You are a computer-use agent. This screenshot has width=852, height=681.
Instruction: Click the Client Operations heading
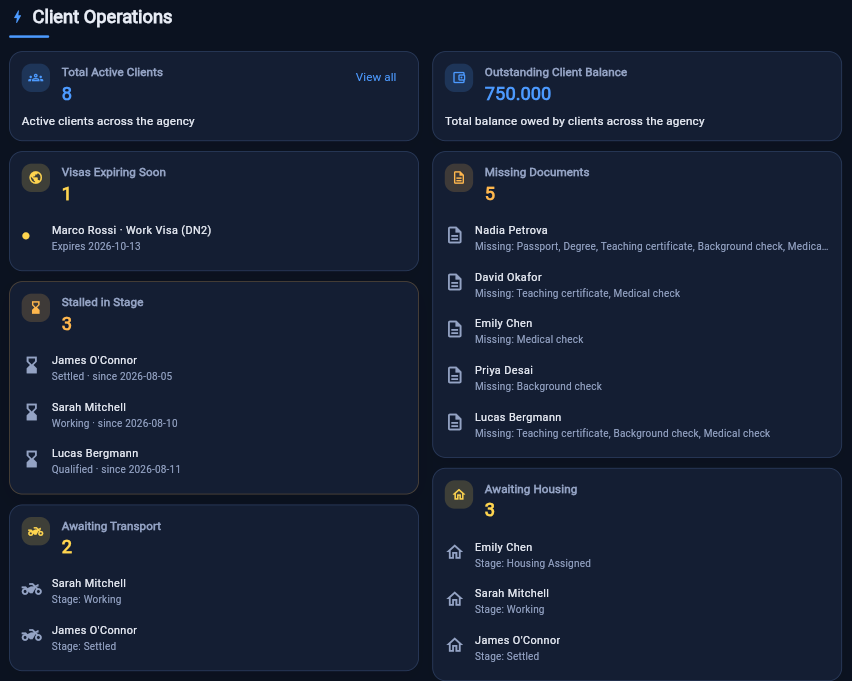tap(102, 17)
